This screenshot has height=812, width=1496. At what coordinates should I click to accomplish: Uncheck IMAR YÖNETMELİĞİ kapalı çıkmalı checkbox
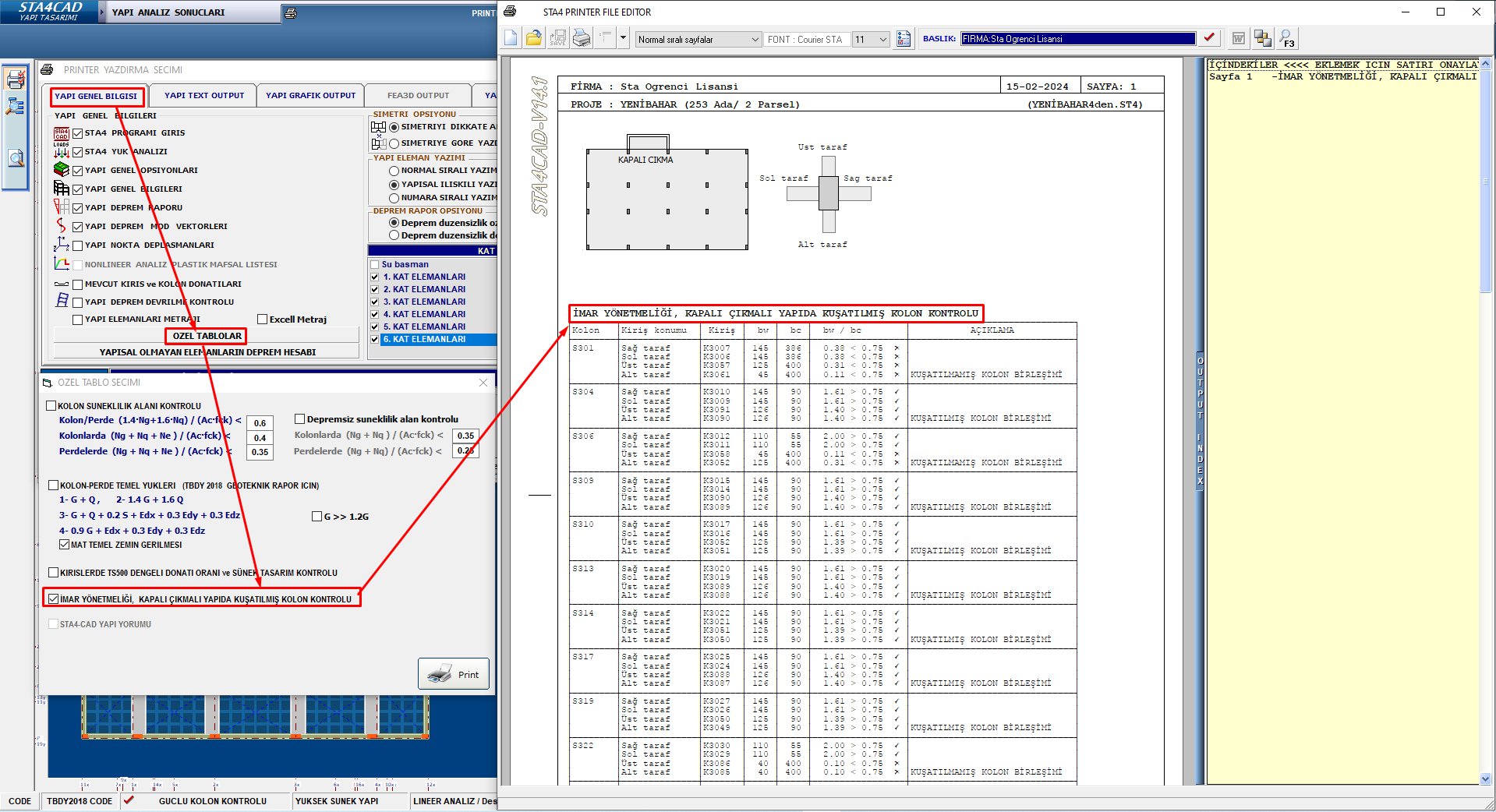point(53,599)
